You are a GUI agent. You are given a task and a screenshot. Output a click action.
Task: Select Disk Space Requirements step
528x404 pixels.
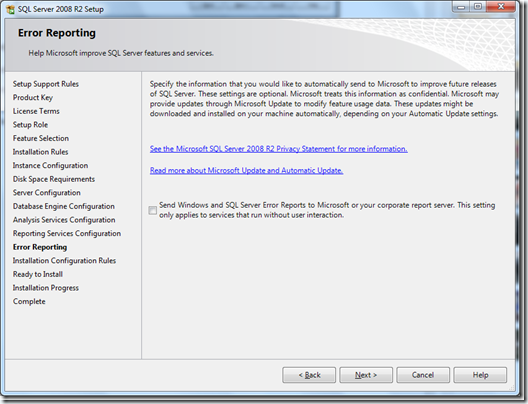tap(54, 179)
